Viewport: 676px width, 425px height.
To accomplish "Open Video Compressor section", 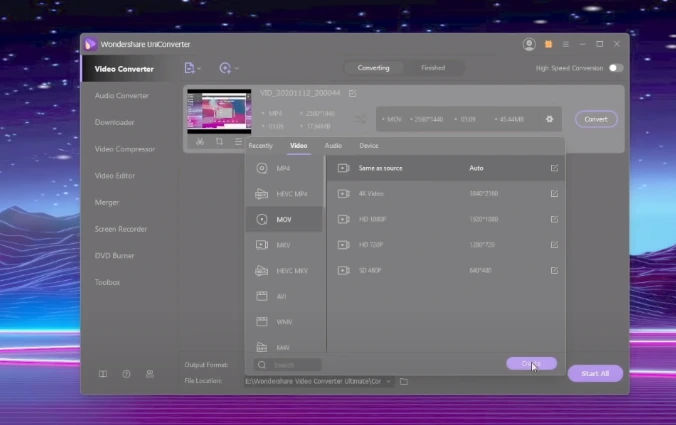I will [125, 149].
